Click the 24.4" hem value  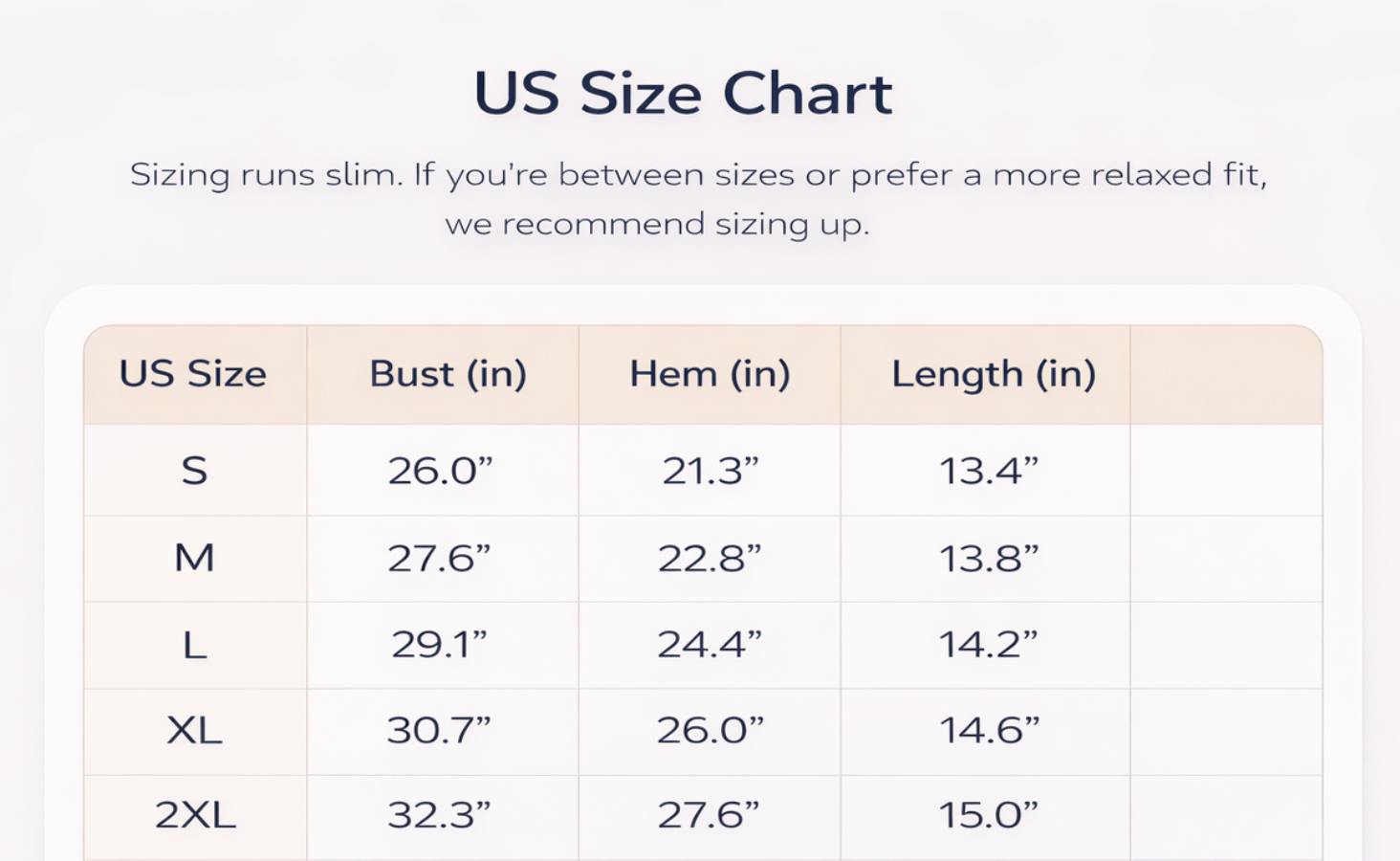click(710, 645)
